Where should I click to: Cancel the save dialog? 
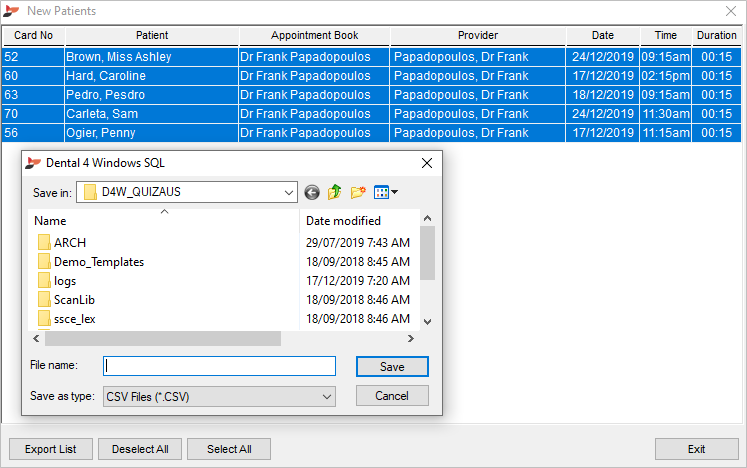(x=392, y=396)
